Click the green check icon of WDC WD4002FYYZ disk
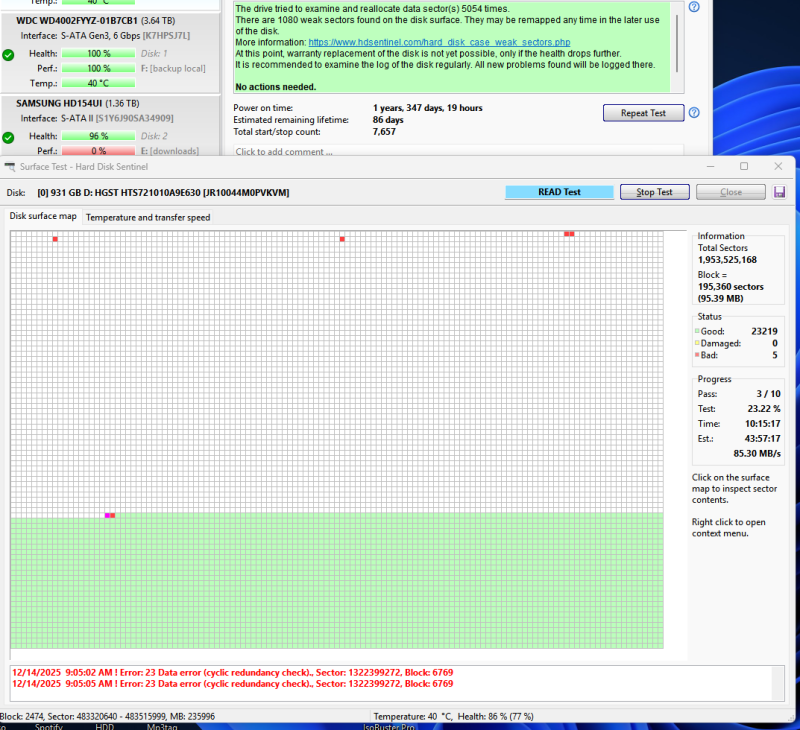The height and width of the screenshot is (730, 800). coord(8,55)
